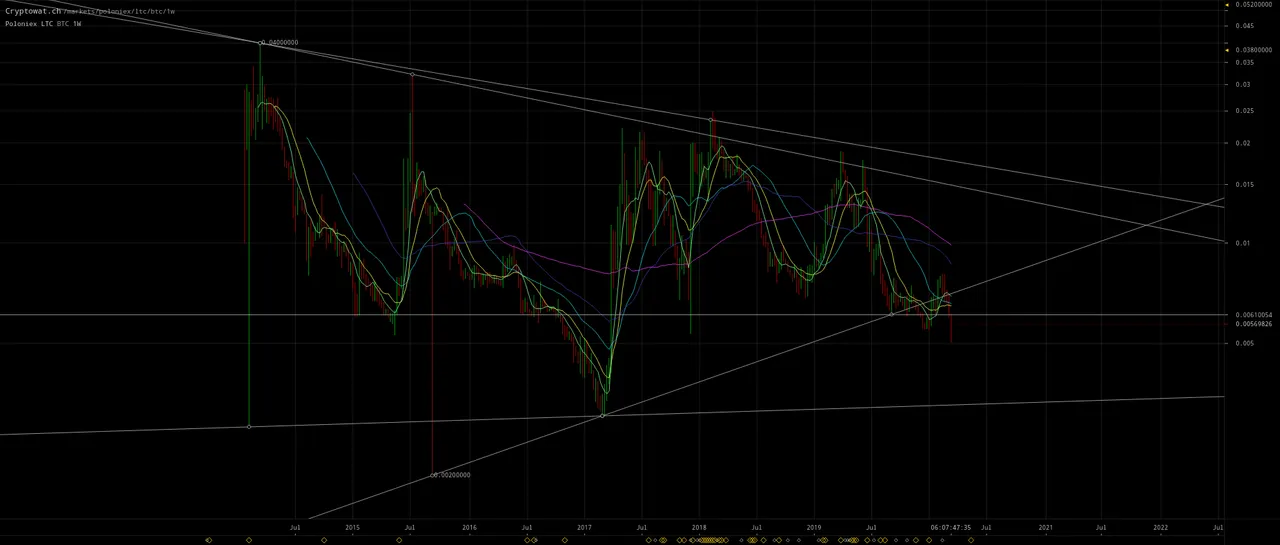The height and width of the screenshot is (545, 1280).
Task: Select the anchor point atop the 2018 price spike
Action: (x=712, y=120)
